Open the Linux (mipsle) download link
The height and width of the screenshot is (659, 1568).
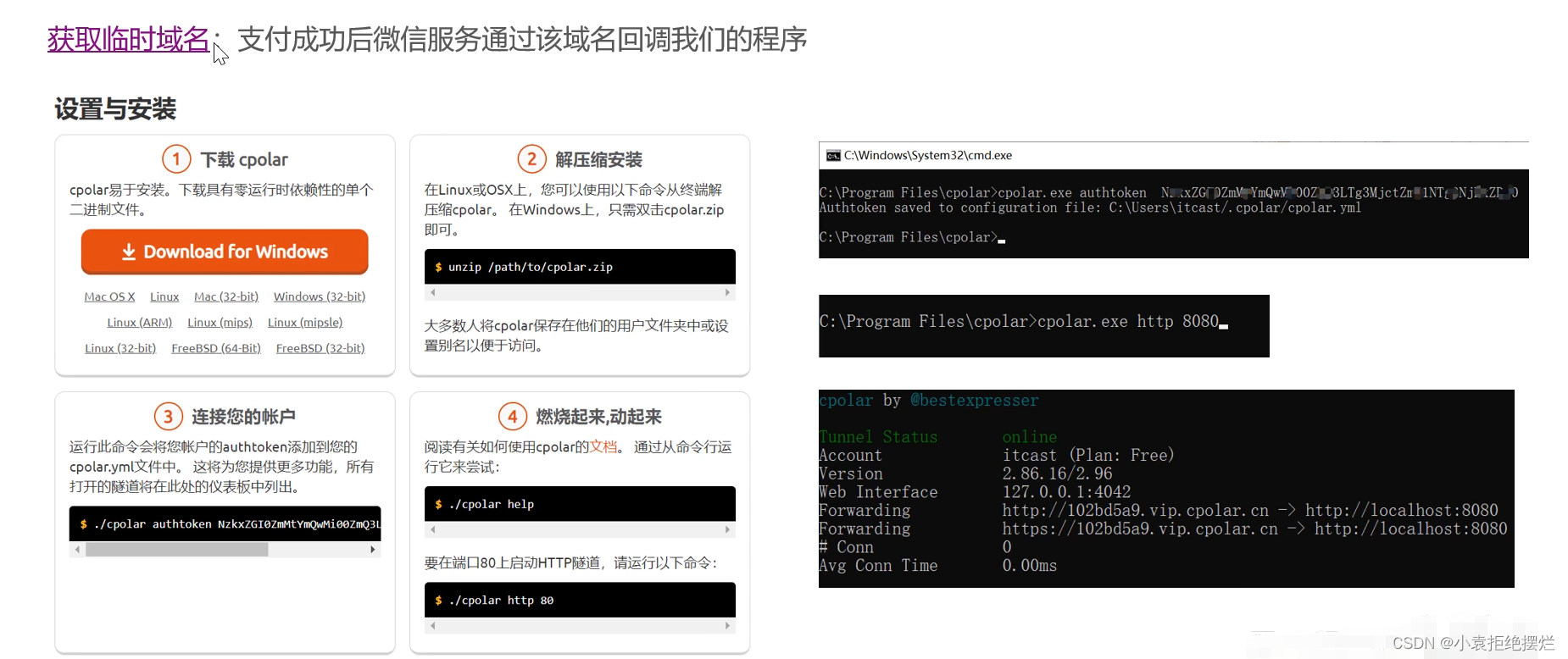(x=305, y=323)
